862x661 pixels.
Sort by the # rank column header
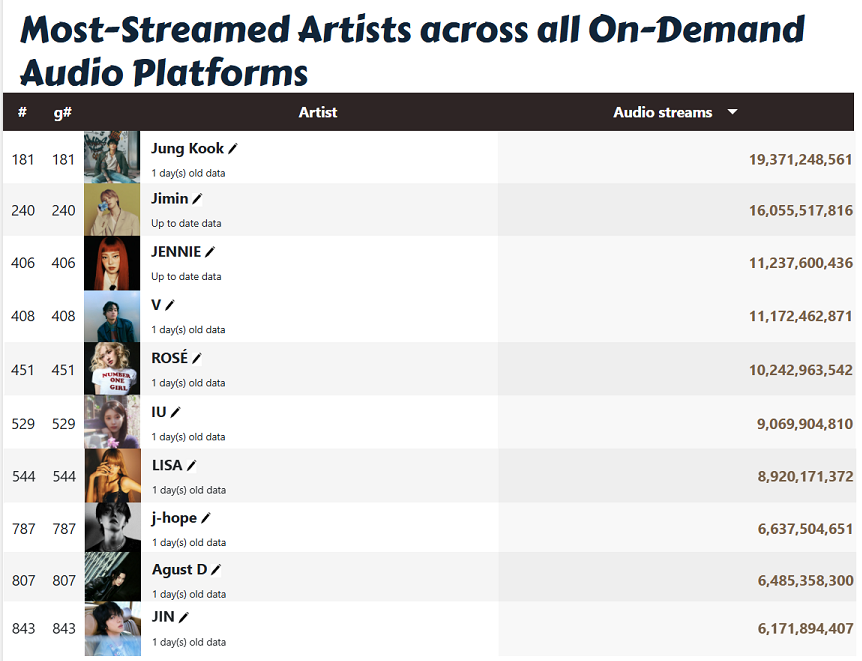(x=22, y=112)
